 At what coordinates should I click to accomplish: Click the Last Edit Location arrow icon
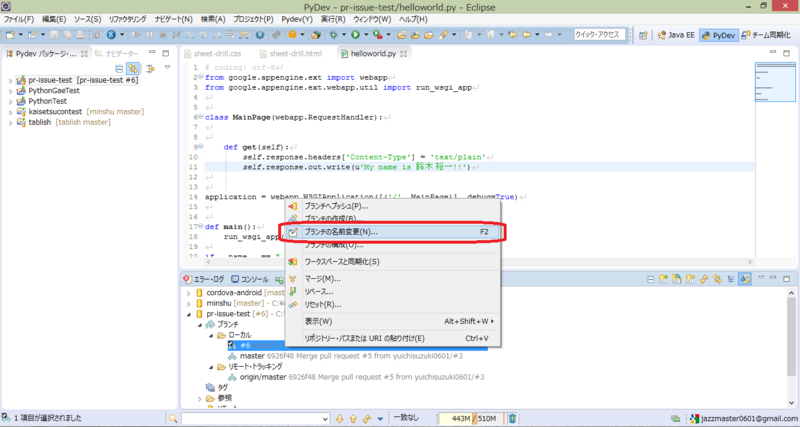click(513, 35)
